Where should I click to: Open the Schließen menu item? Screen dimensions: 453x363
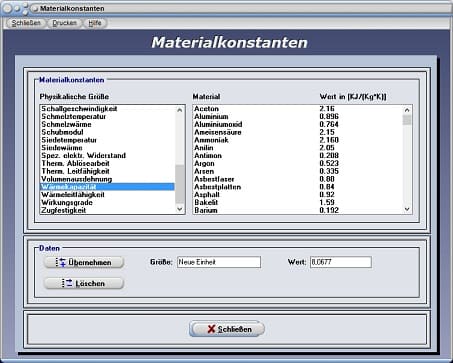click(x=26, y=23)
